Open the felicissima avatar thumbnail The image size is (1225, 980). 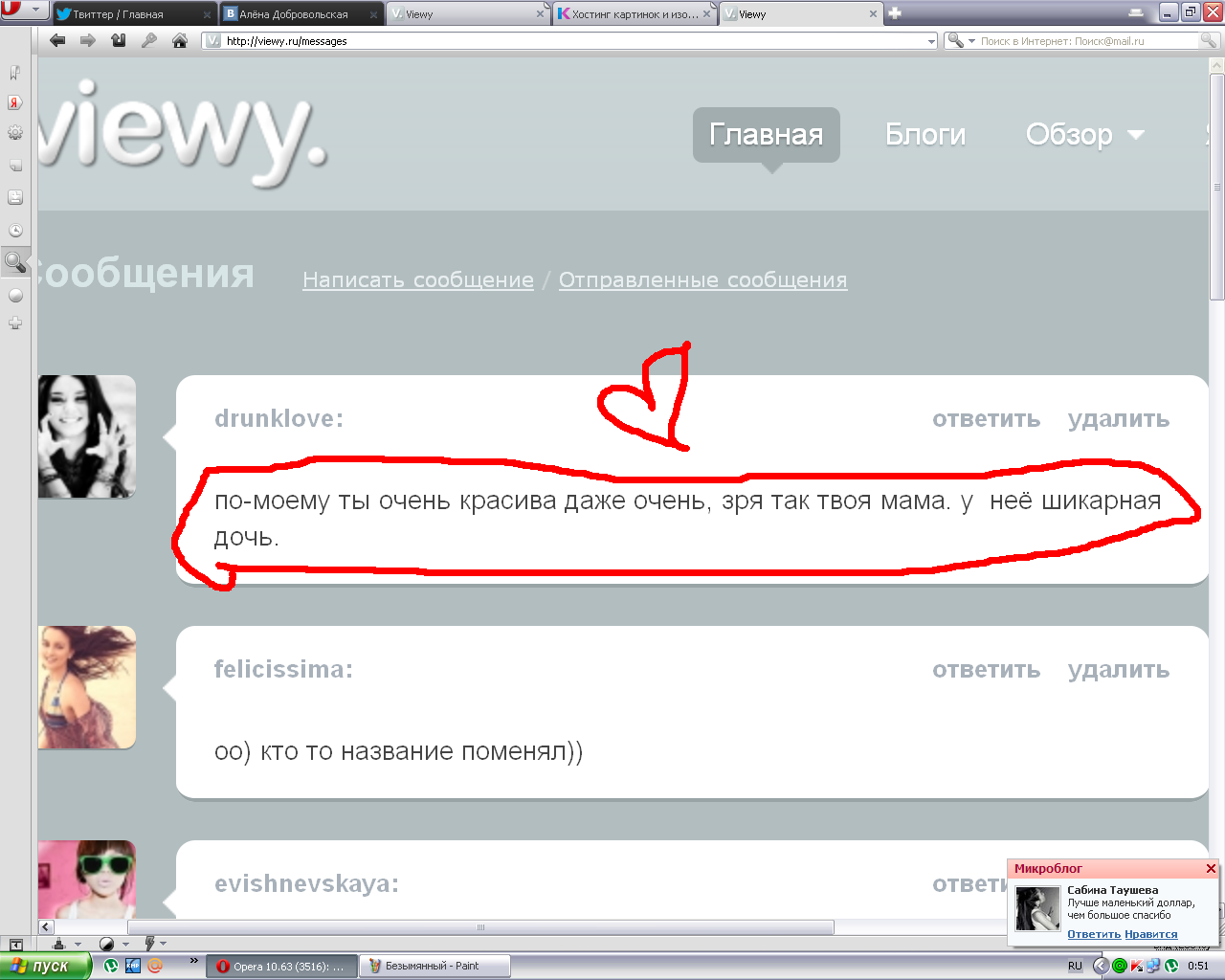(87, 687)
